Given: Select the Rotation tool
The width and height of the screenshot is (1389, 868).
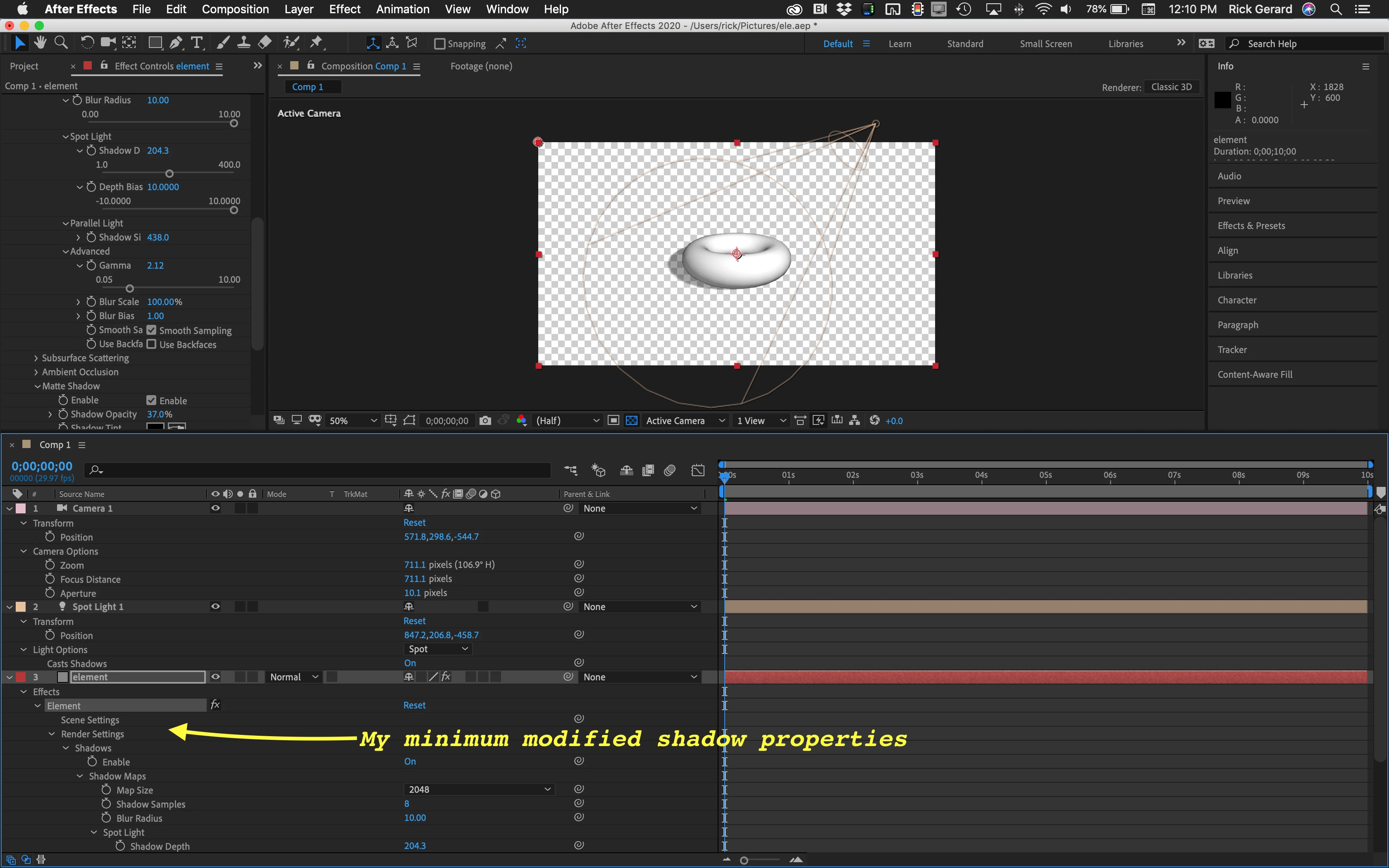Looking at the screenshot, I should (87, 43).
